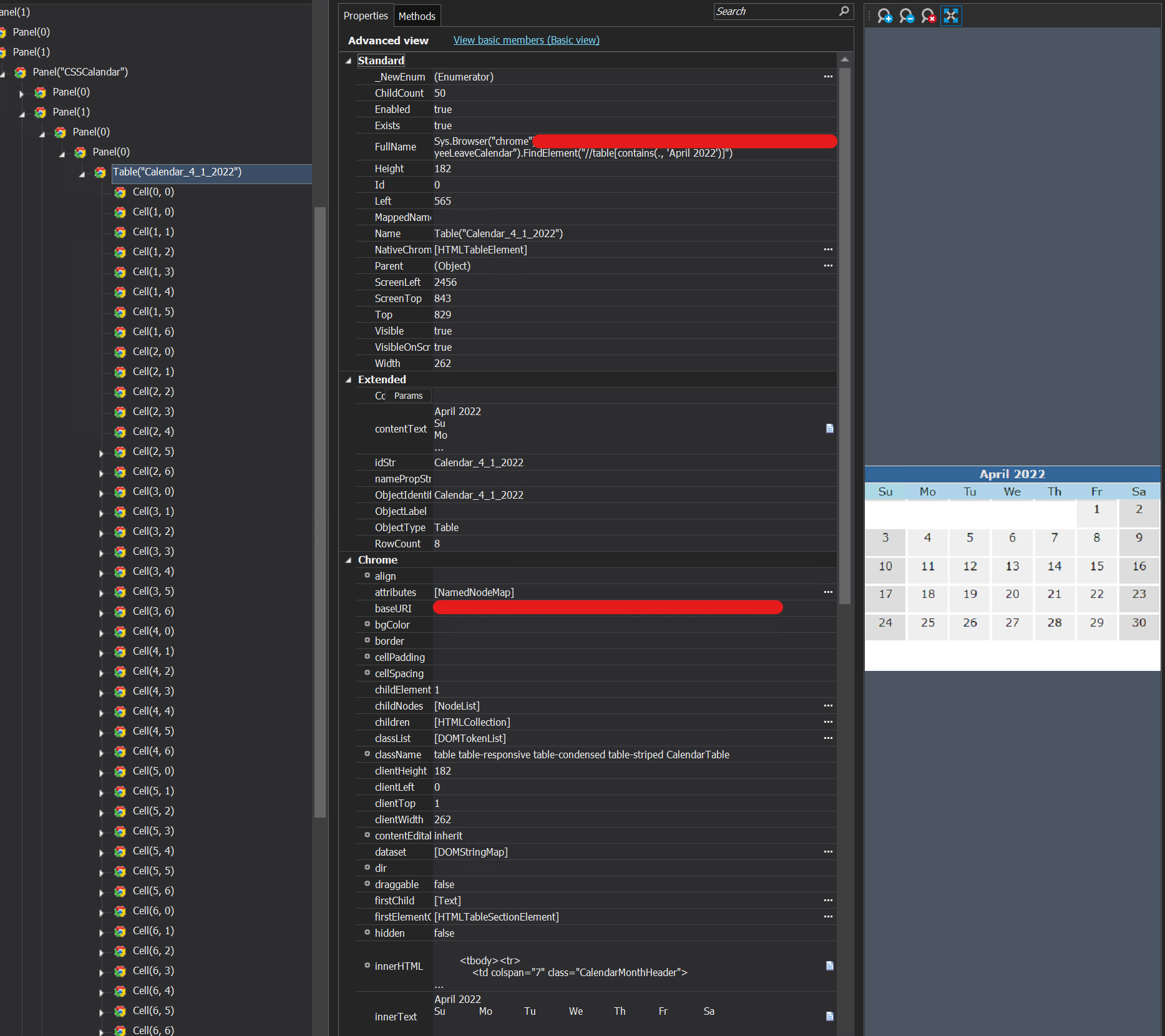Fit object image to the window
Screen dimensions: 1165x1036
(x=950, y=16)
